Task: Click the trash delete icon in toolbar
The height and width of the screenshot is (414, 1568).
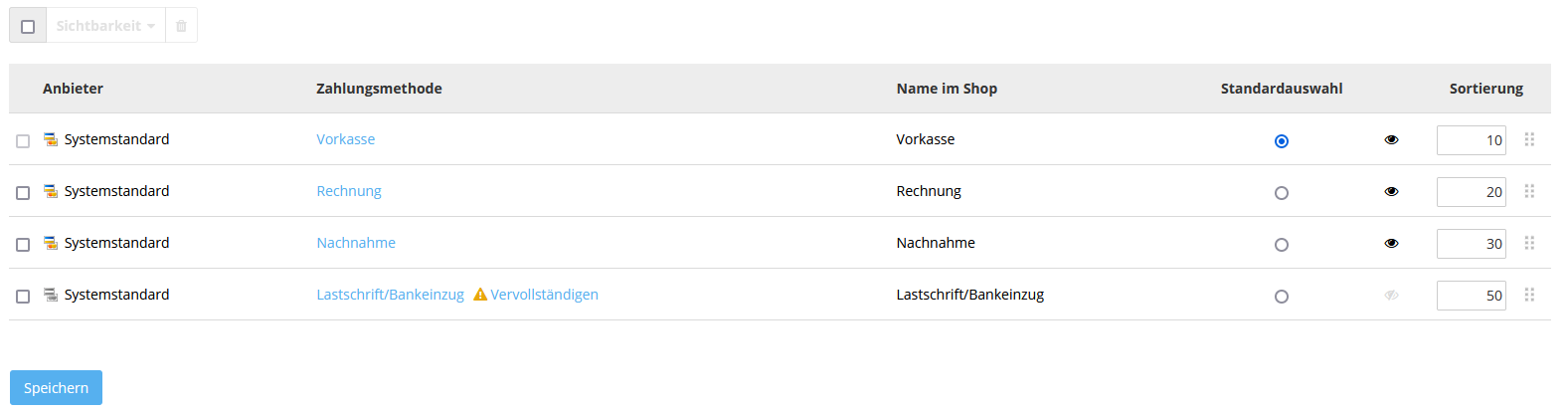Action: (181, 26)
